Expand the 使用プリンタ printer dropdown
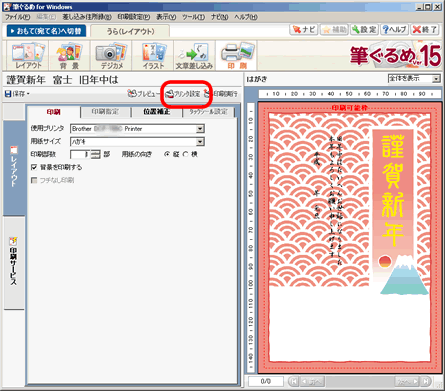The width and height of the screenshot is (445, 391). pyautogui.click(x=200, y=129)
